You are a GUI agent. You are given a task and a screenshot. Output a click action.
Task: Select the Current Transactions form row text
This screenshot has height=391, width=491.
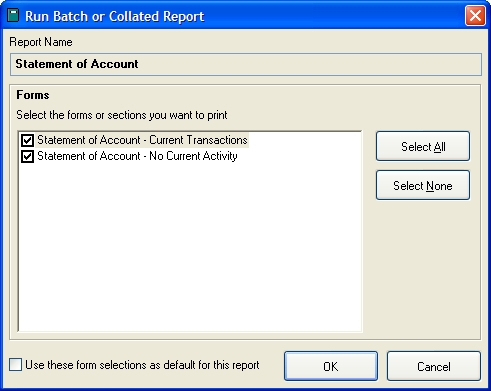(142, 140)
